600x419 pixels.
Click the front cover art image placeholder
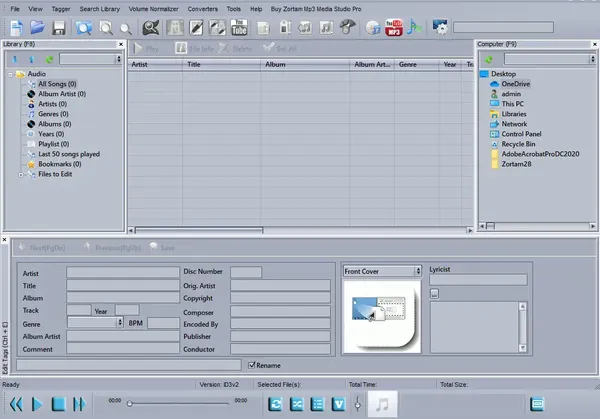tap(382, 316)
